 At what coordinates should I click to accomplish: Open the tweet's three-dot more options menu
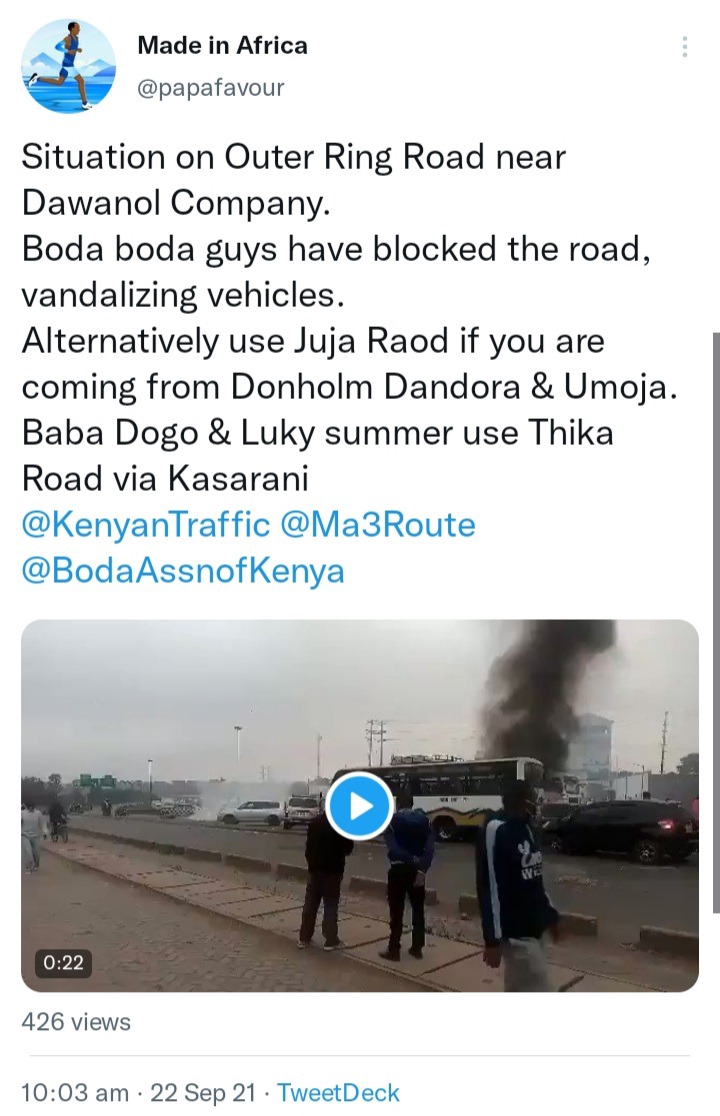point(684,46)
